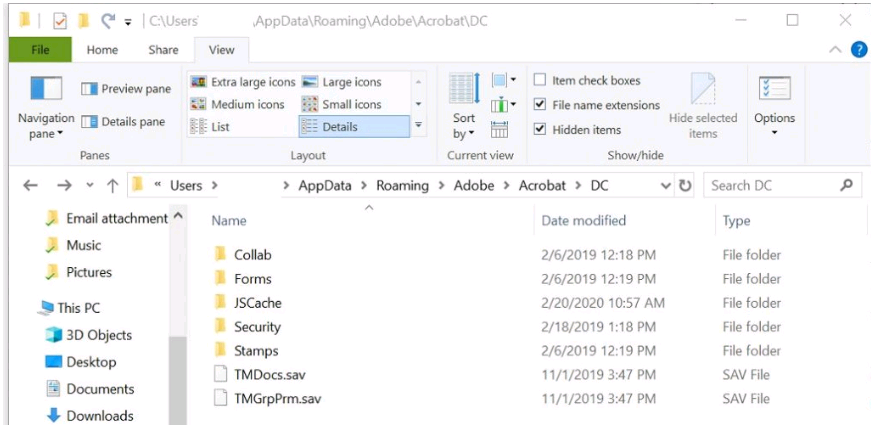Open the File ribbon tab

click(40, 50)
